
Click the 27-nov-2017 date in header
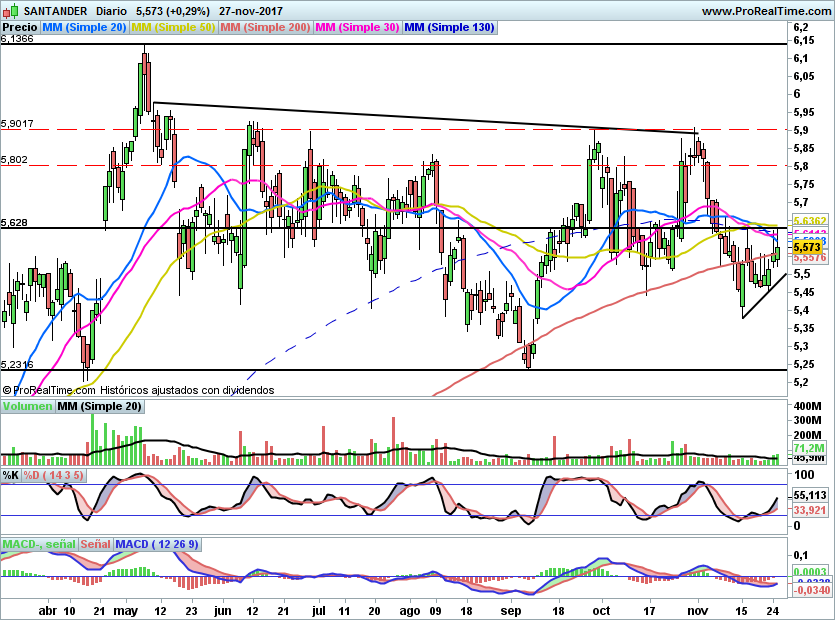coord(251,11)
